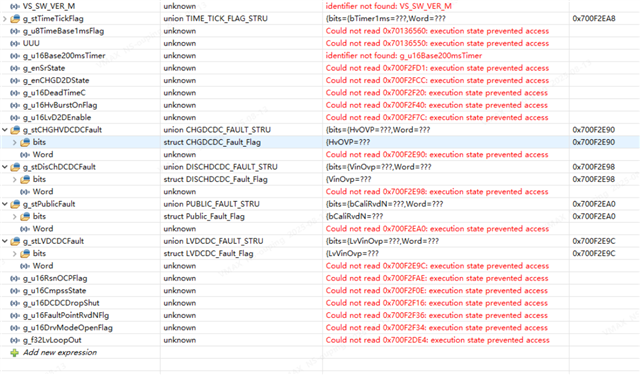
Task: Click the g_u16Base200msTimer variable icon
Action: (x=15, y=56)
